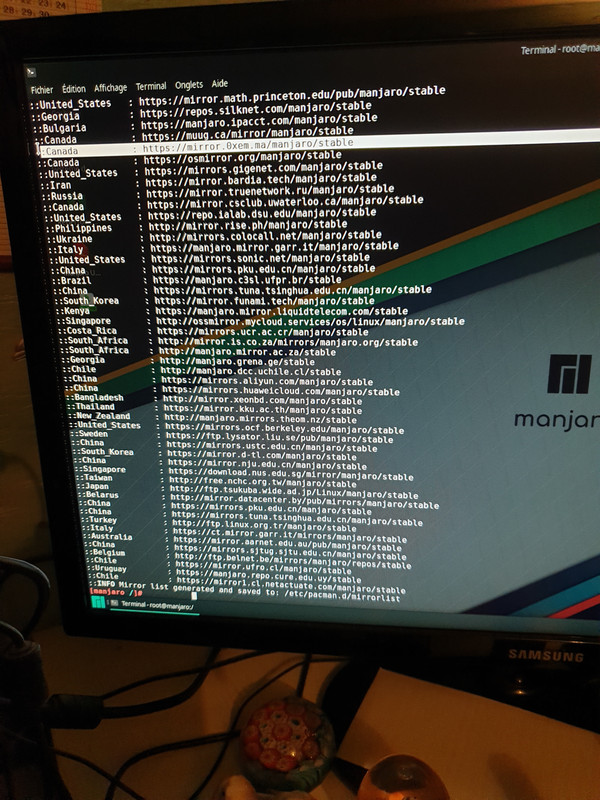Click the mirror.funami.tech mirror URL

(x=264, y=301)
